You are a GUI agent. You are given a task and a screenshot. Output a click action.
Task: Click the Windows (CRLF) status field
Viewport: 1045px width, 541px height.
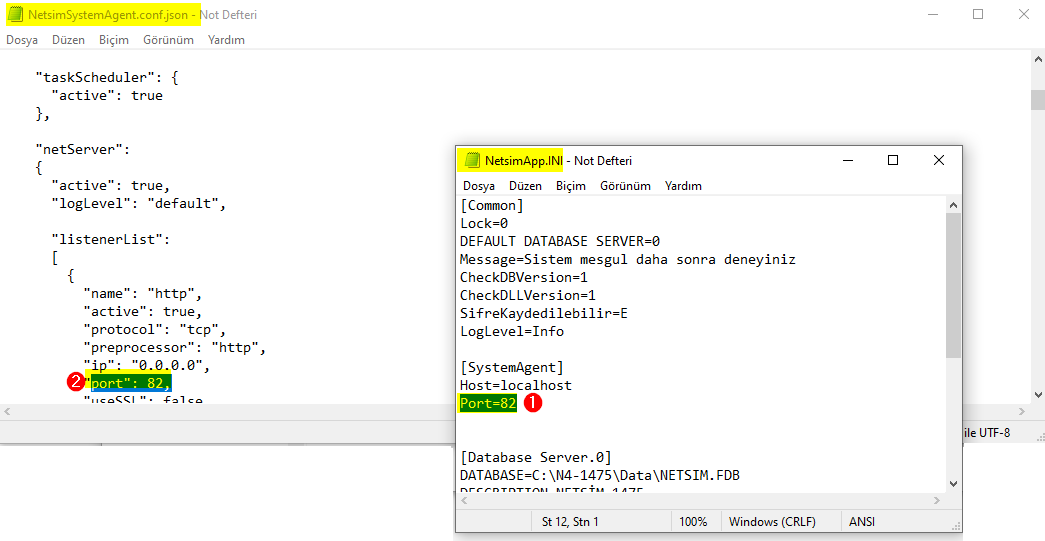[772, 521]
